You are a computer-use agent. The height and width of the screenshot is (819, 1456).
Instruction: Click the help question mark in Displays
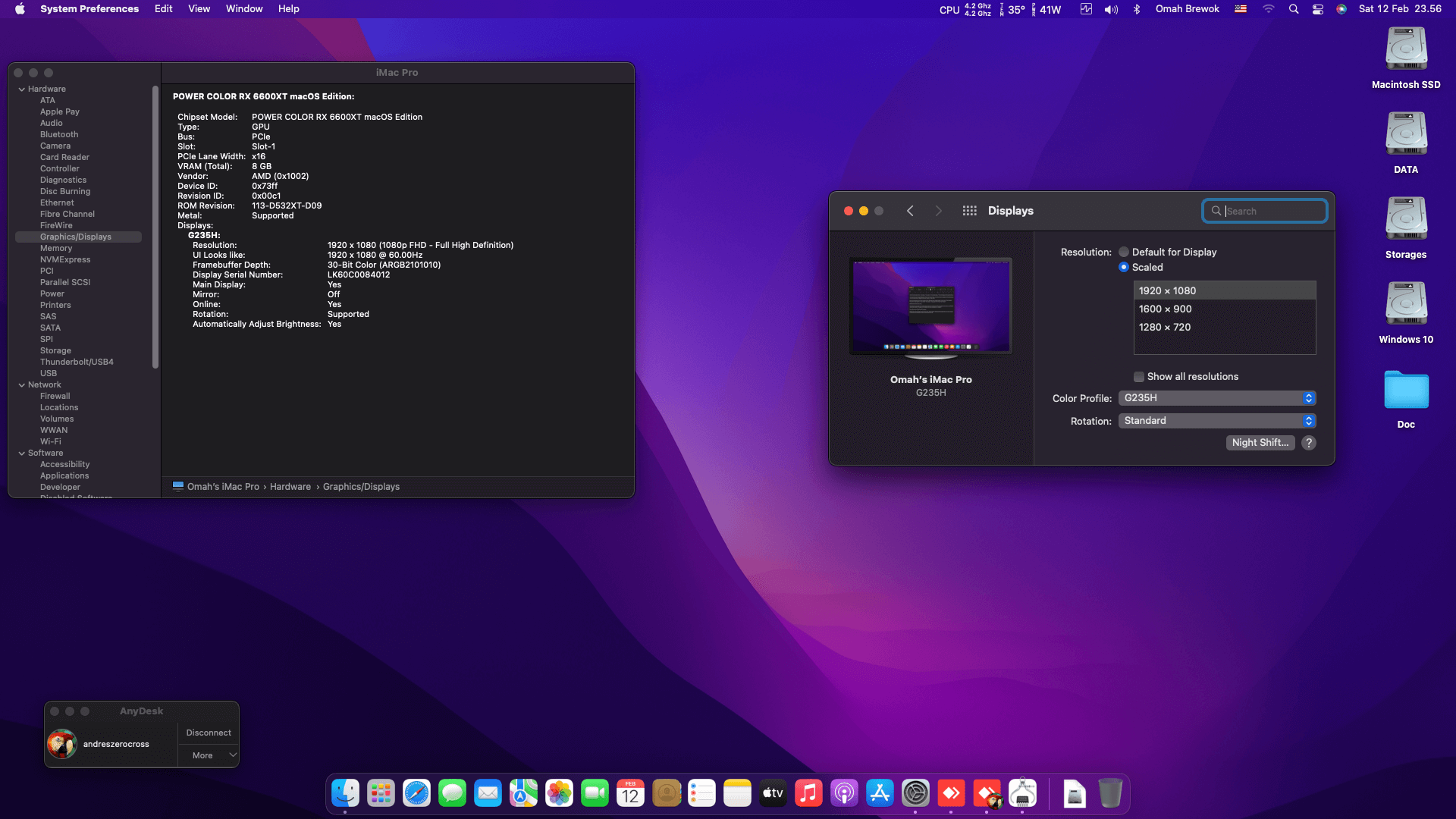[x=1309, y=443]
